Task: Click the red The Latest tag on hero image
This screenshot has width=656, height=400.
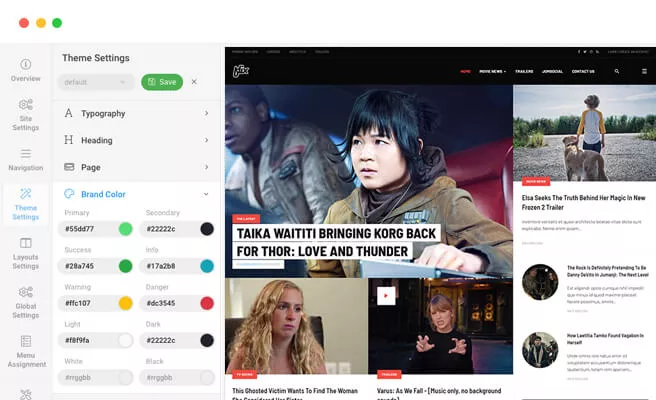Action: (246, 219)
